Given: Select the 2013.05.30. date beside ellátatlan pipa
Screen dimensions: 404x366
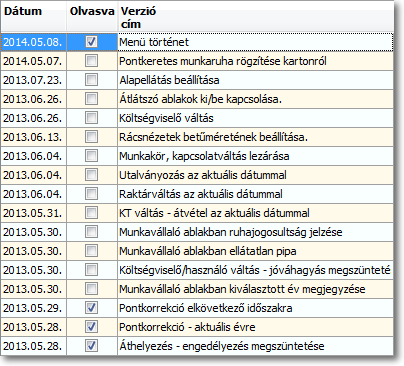Looking at the screenshot, I should tap(33, 251).
